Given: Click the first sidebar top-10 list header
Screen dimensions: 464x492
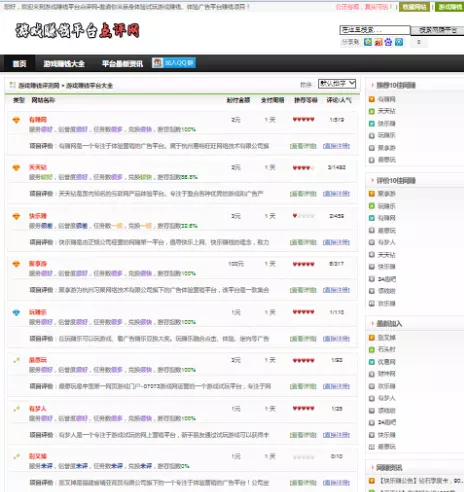Looking at the screenshot, I should point(396,85).
